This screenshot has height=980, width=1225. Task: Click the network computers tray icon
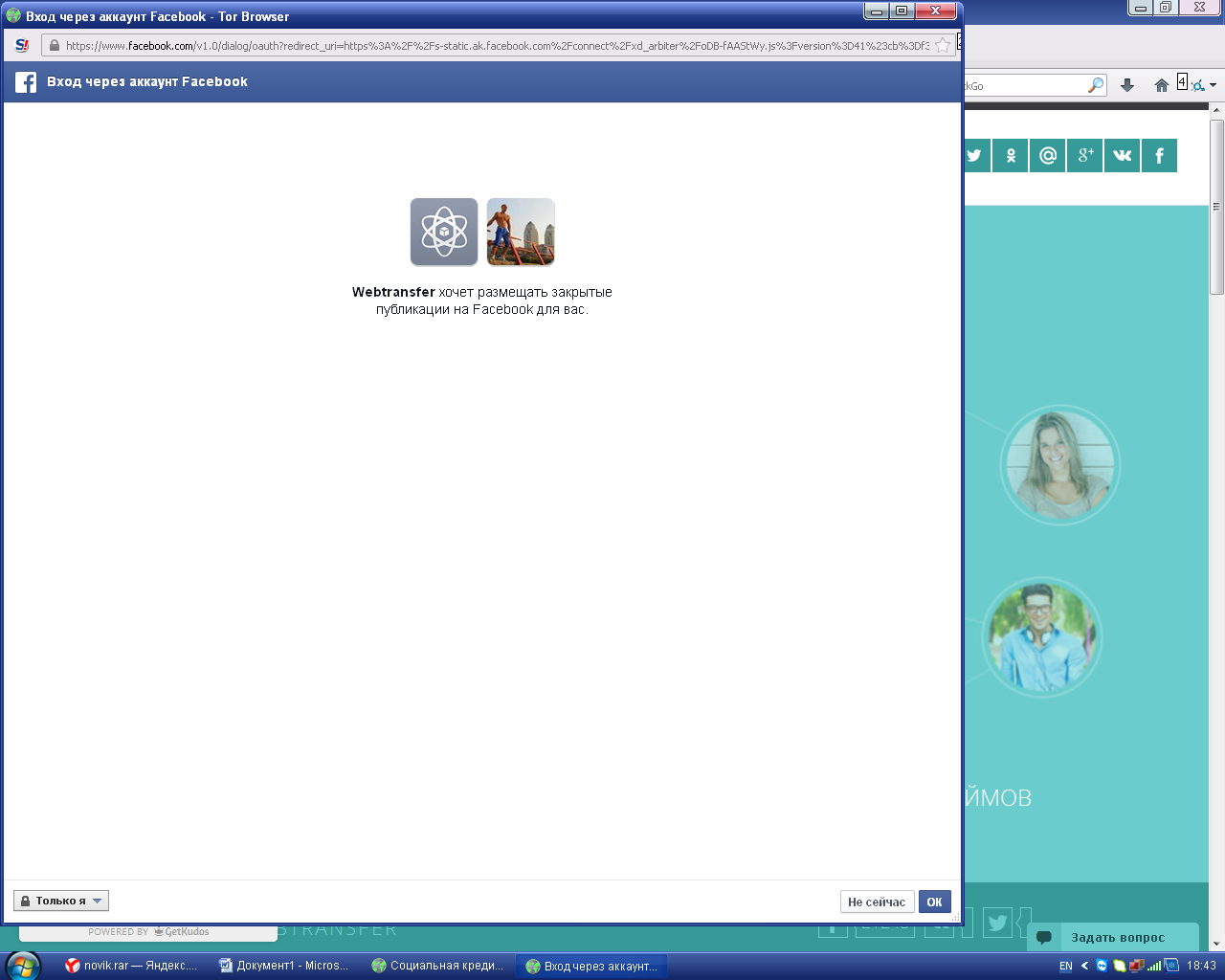[1136, 966]
